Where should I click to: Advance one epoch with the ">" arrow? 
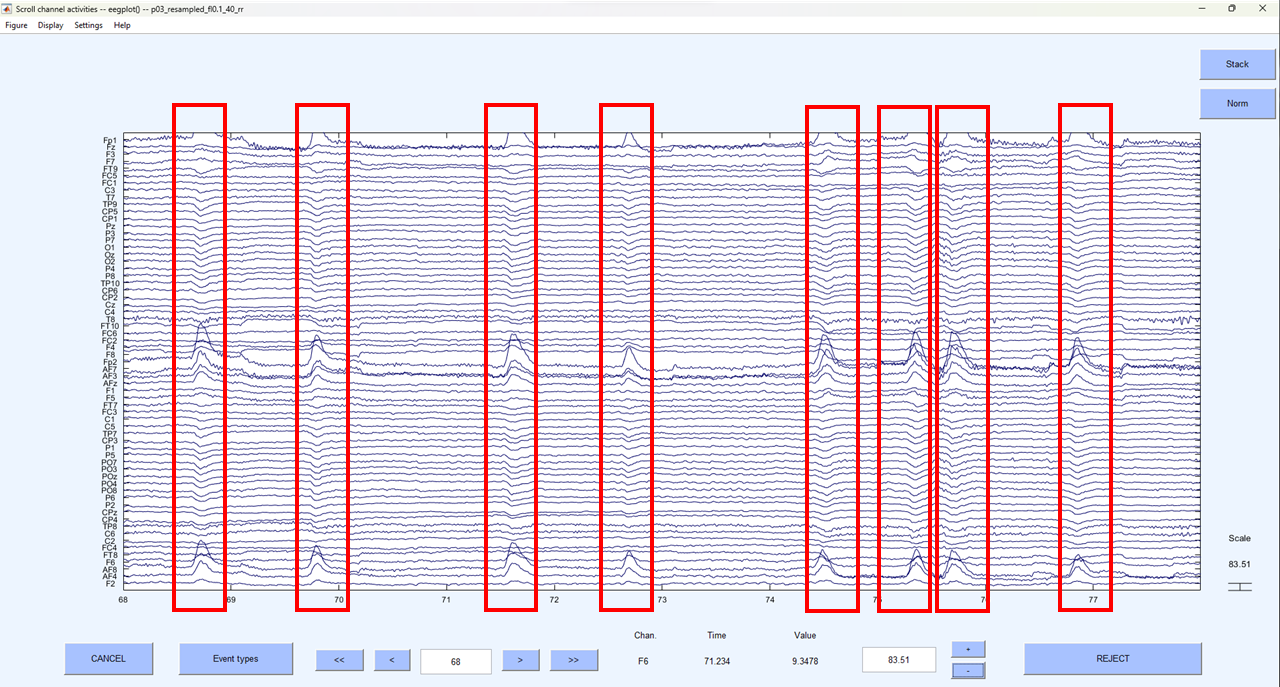coord(520,660)
